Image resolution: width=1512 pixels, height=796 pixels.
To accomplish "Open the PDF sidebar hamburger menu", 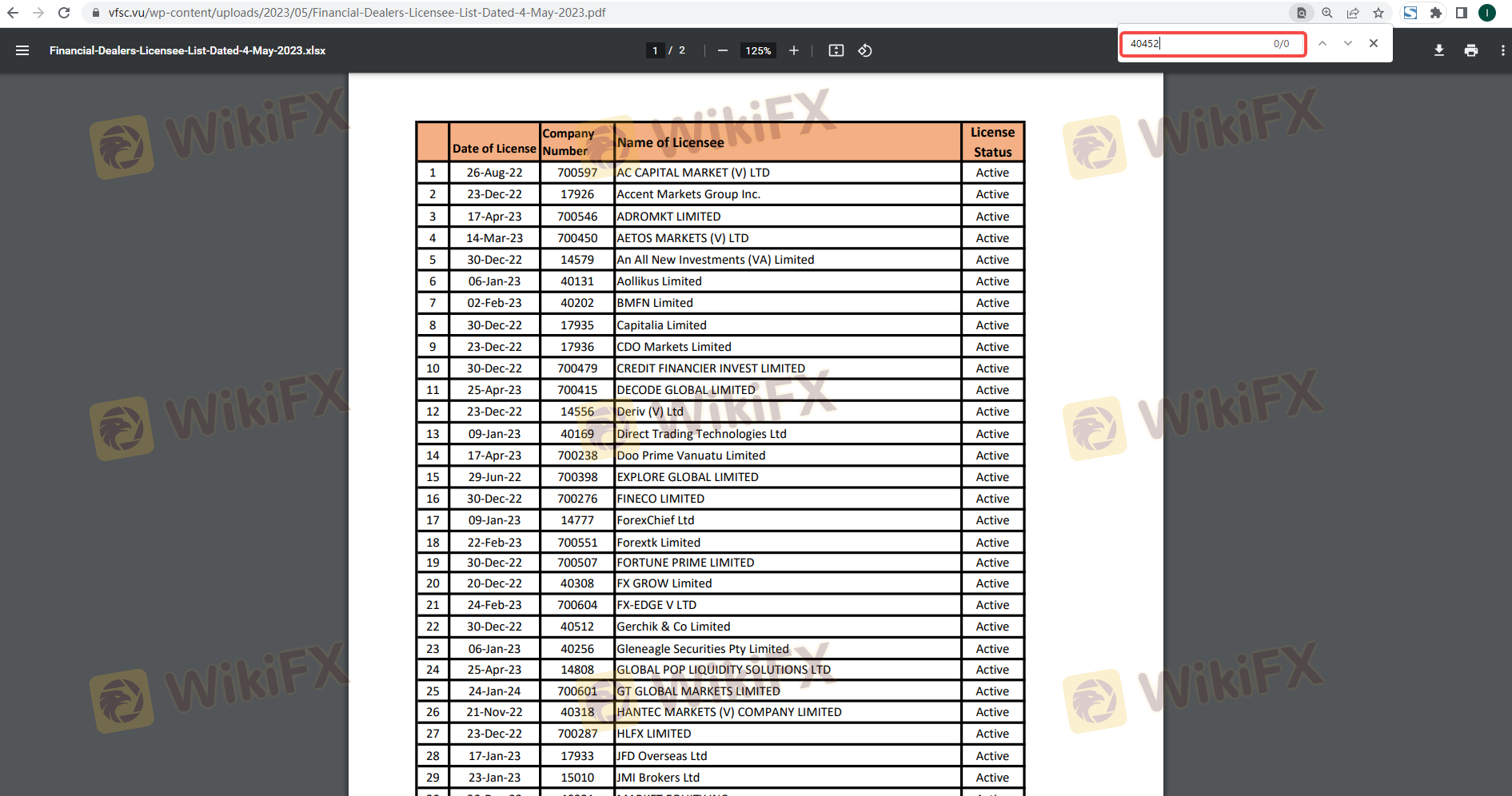I will pyautogui.click(x=22, y=50).
